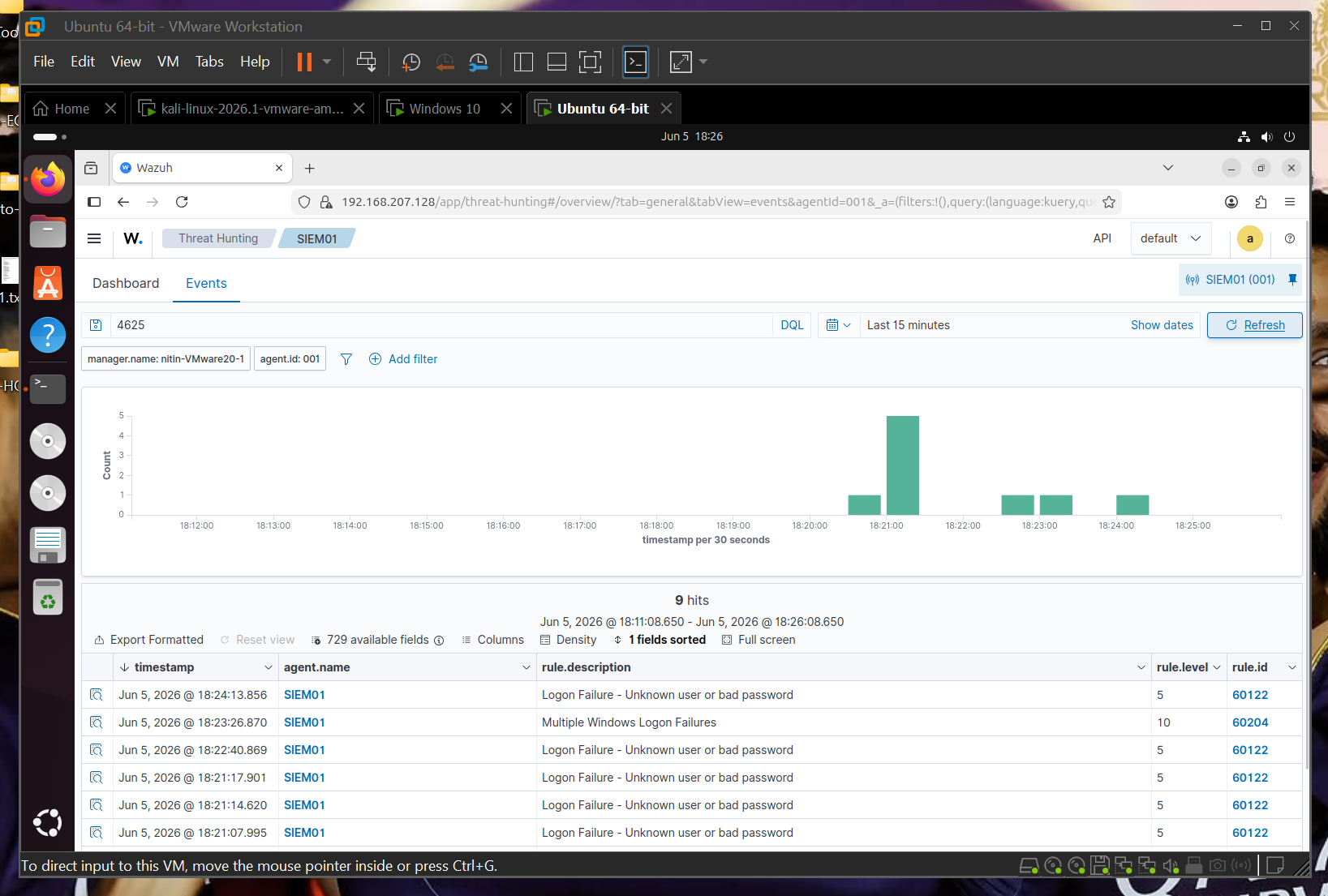Open VMware console view icon
The height and width of the screenshot is (896, 1328).
pyautogui.click(x=635, y=62)
